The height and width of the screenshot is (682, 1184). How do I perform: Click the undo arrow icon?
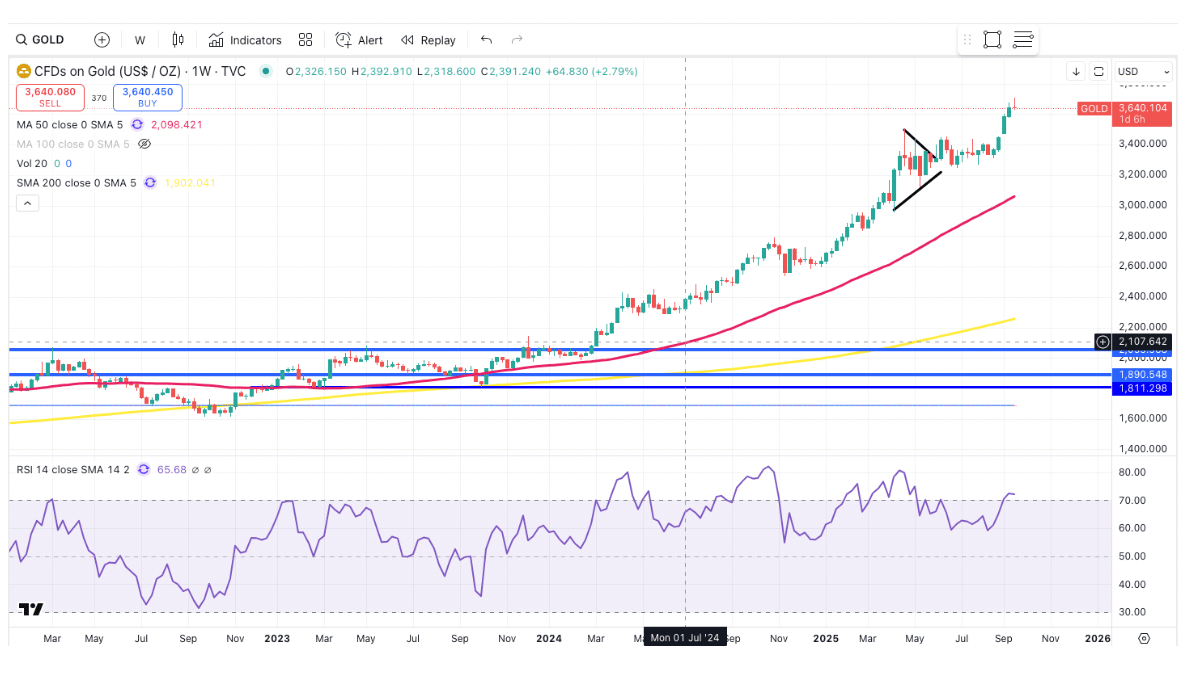(x=486, y=40)
